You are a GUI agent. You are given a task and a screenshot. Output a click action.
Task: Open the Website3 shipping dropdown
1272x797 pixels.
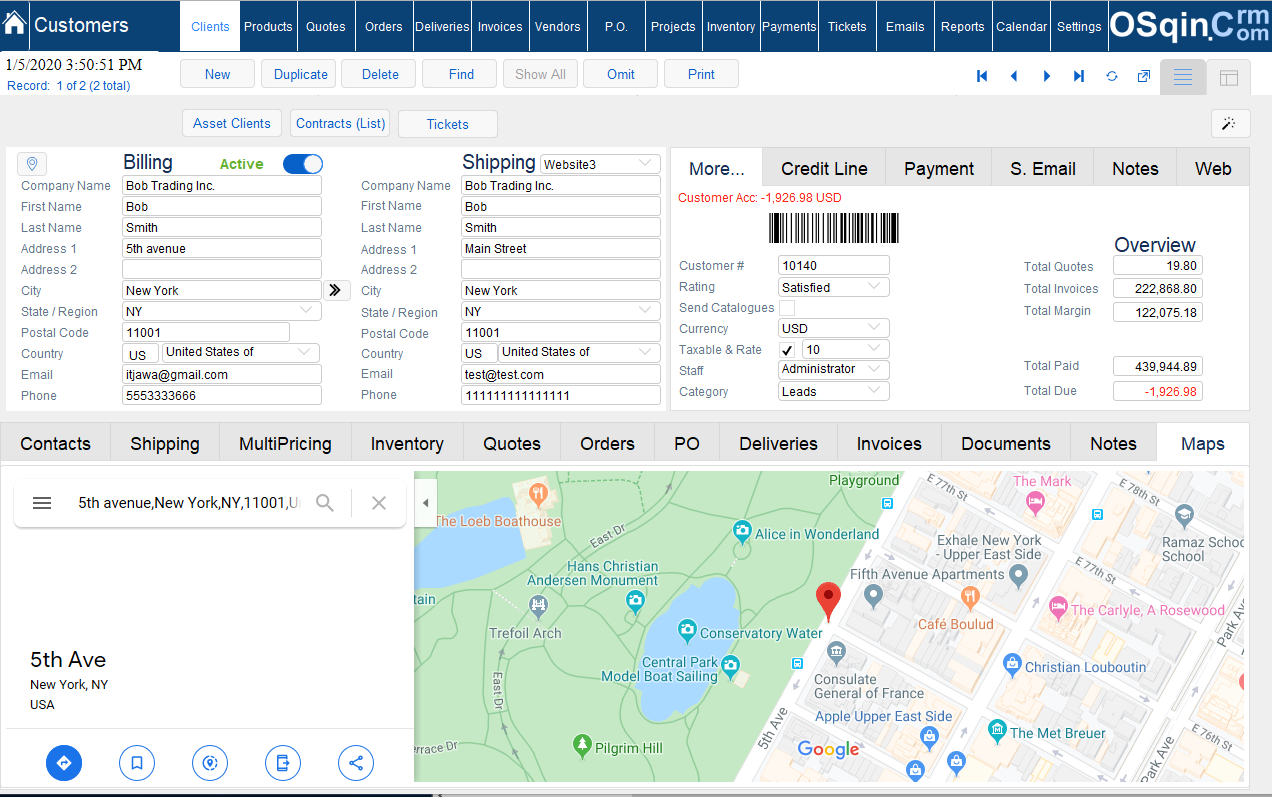[600, 164]
